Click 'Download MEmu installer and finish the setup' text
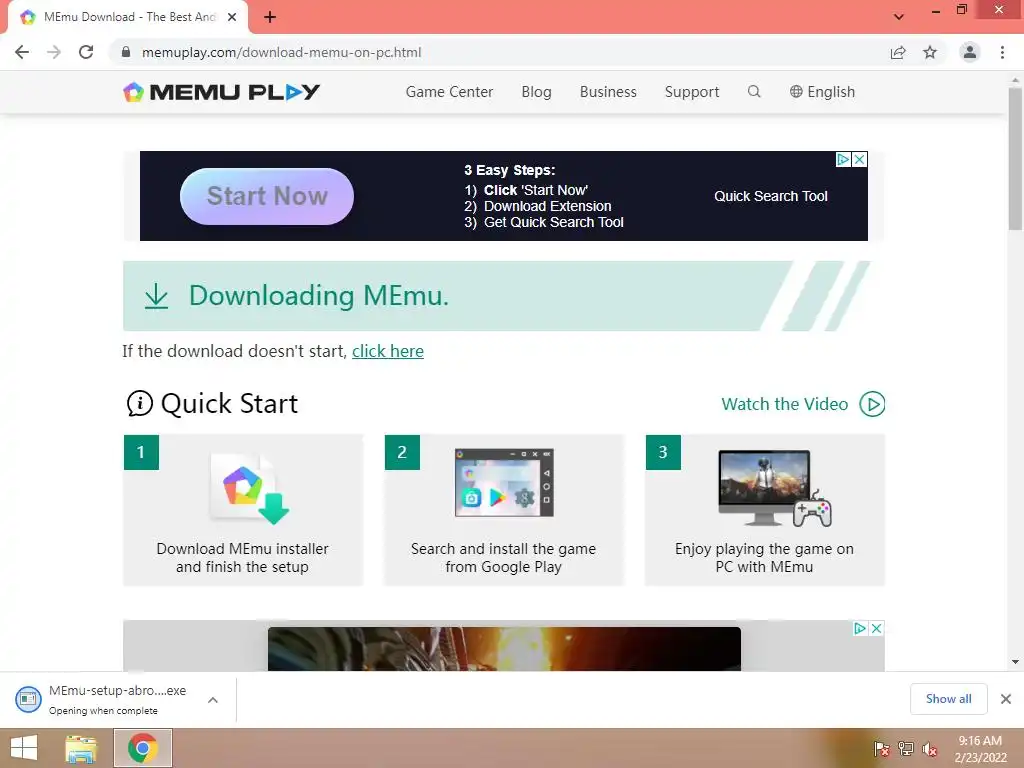The width and height of the screenshot is (1024, 768). tap(242, 558)
